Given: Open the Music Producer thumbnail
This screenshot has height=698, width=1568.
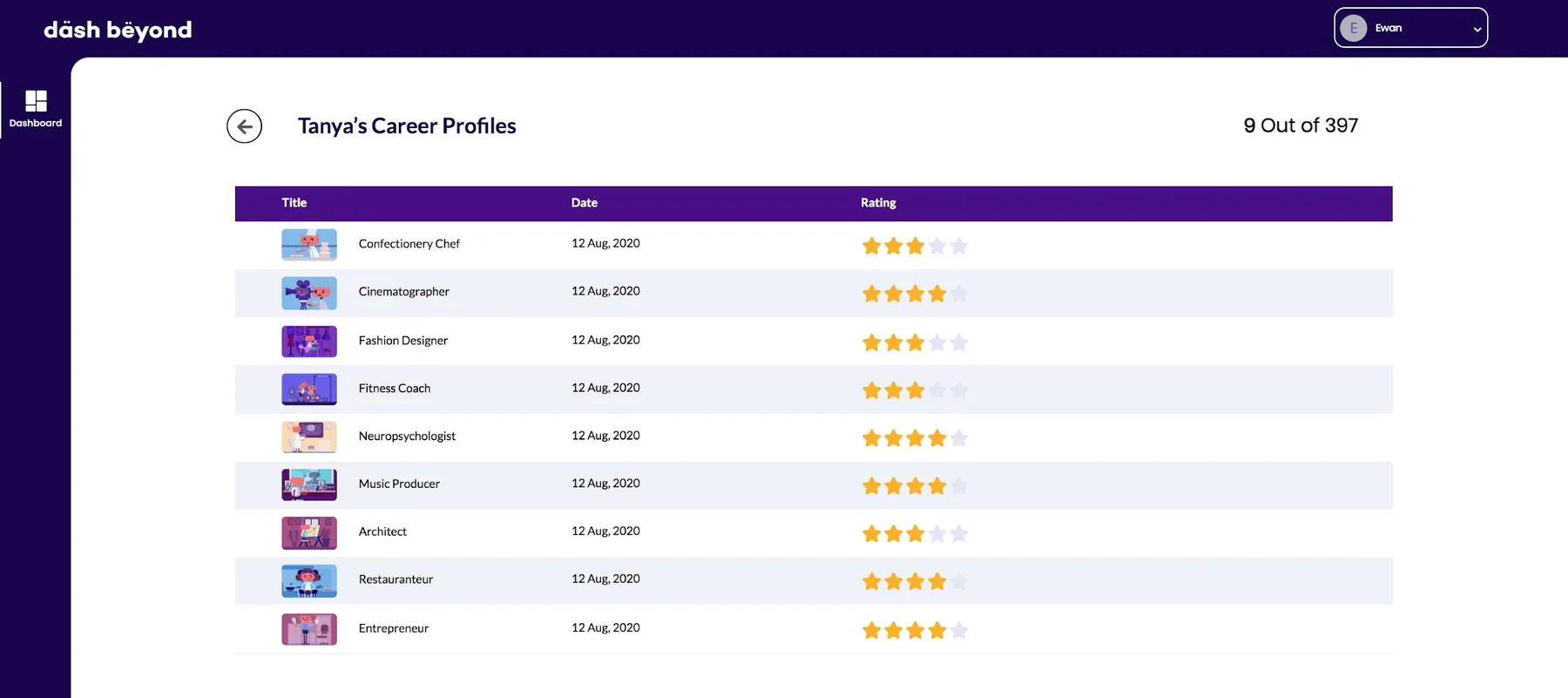Looking at the screenshot, I should [x=309, y=485].
